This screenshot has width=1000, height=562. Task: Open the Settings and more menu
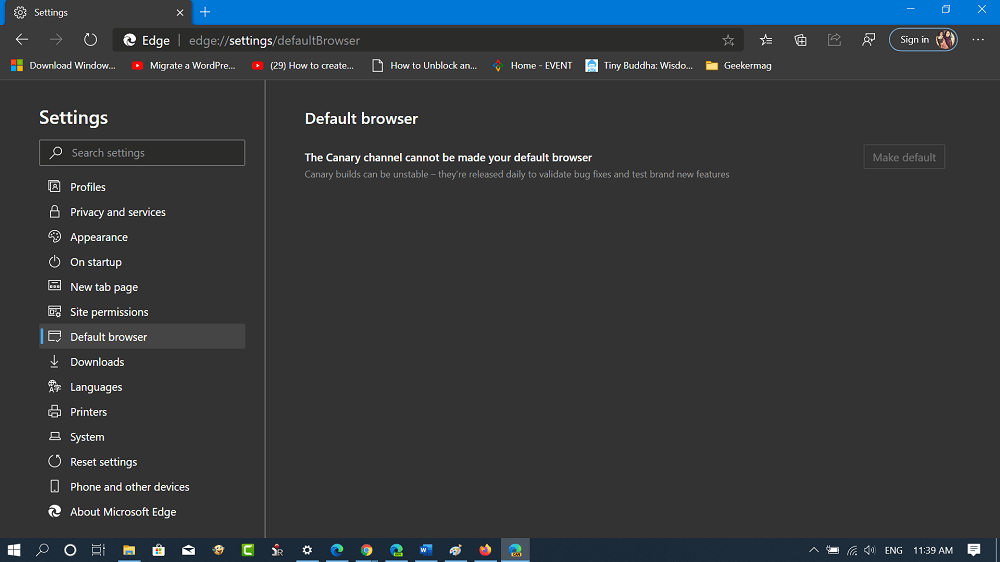[978, 40]
